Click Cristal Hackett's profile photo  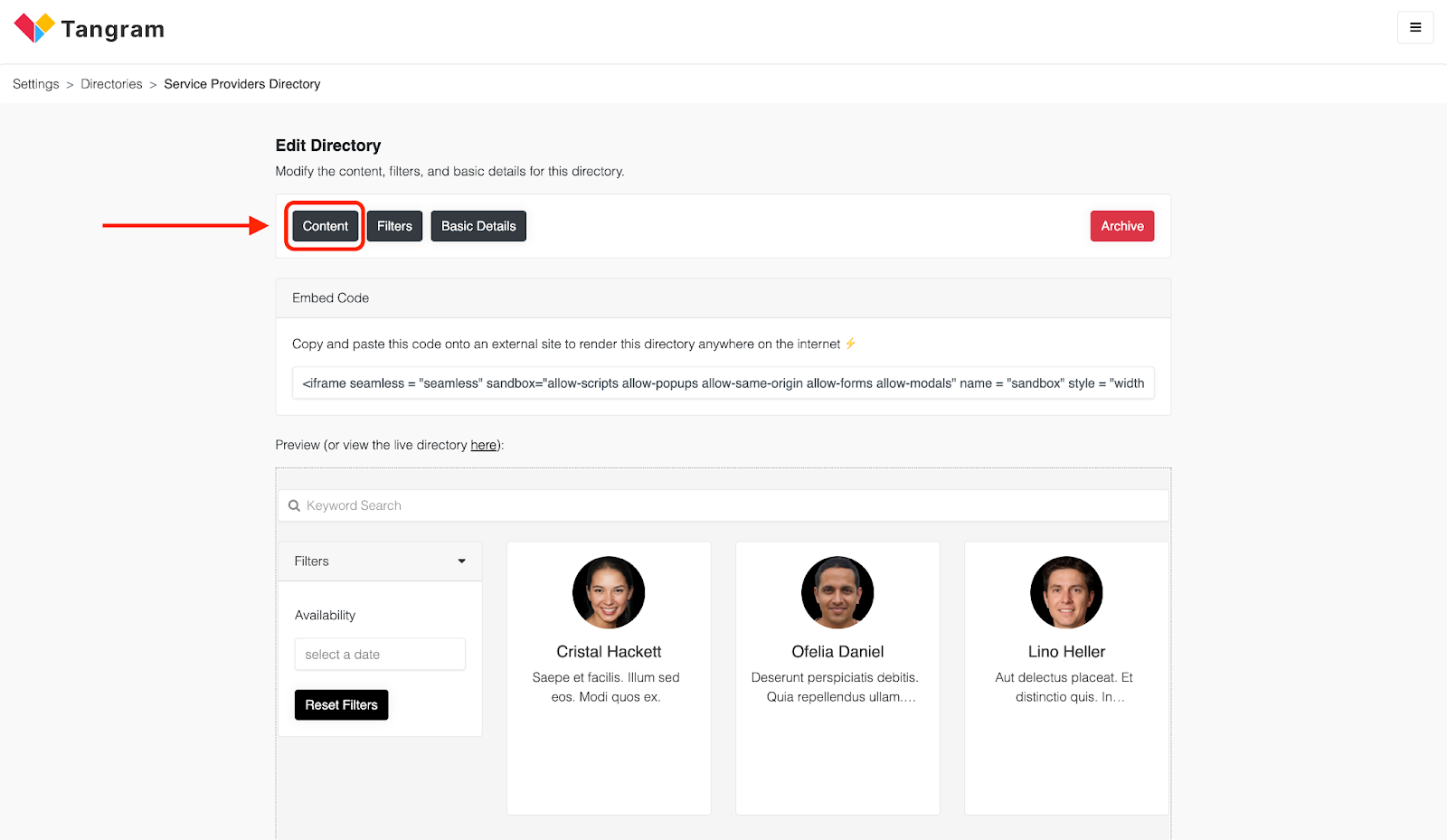coord(609,592)
